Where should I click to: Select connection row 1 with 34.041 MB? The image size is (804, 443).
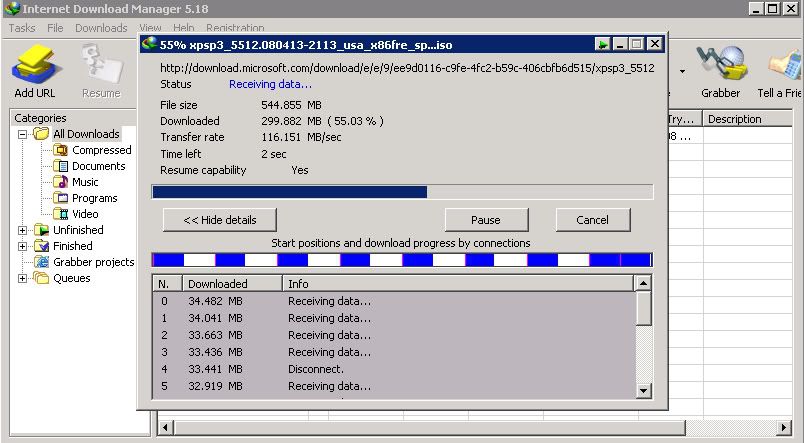(394, 318)
